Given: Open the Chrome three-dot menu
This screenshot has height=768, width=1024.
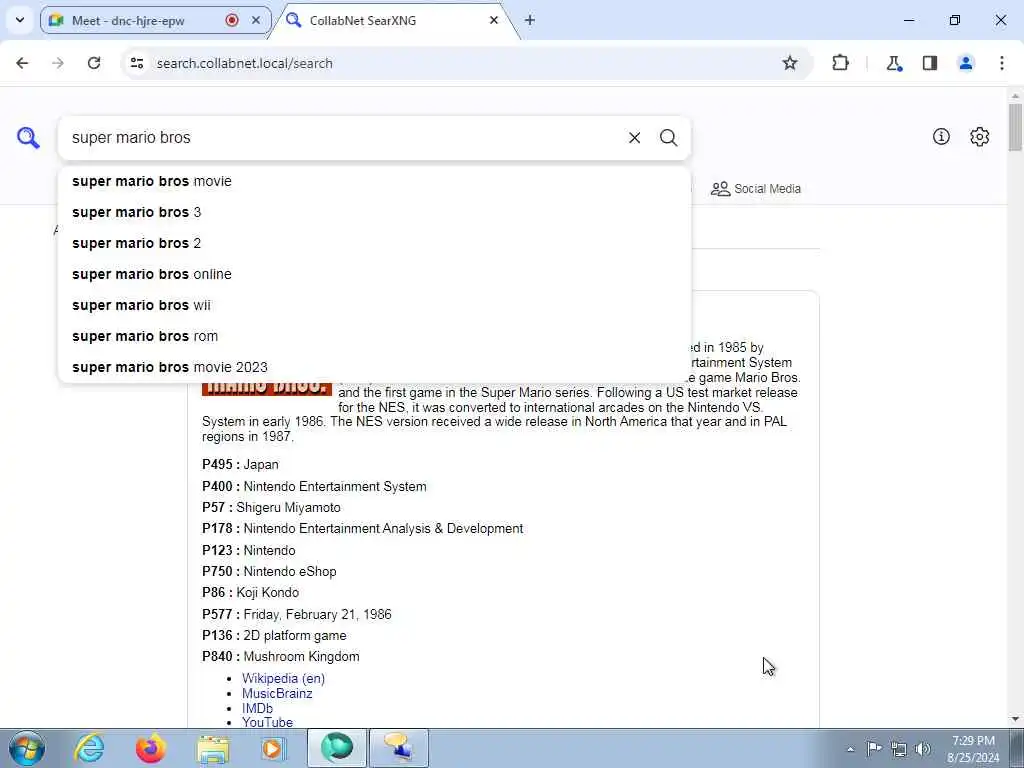Looking at the screenshot, I should coord(1001,63).
